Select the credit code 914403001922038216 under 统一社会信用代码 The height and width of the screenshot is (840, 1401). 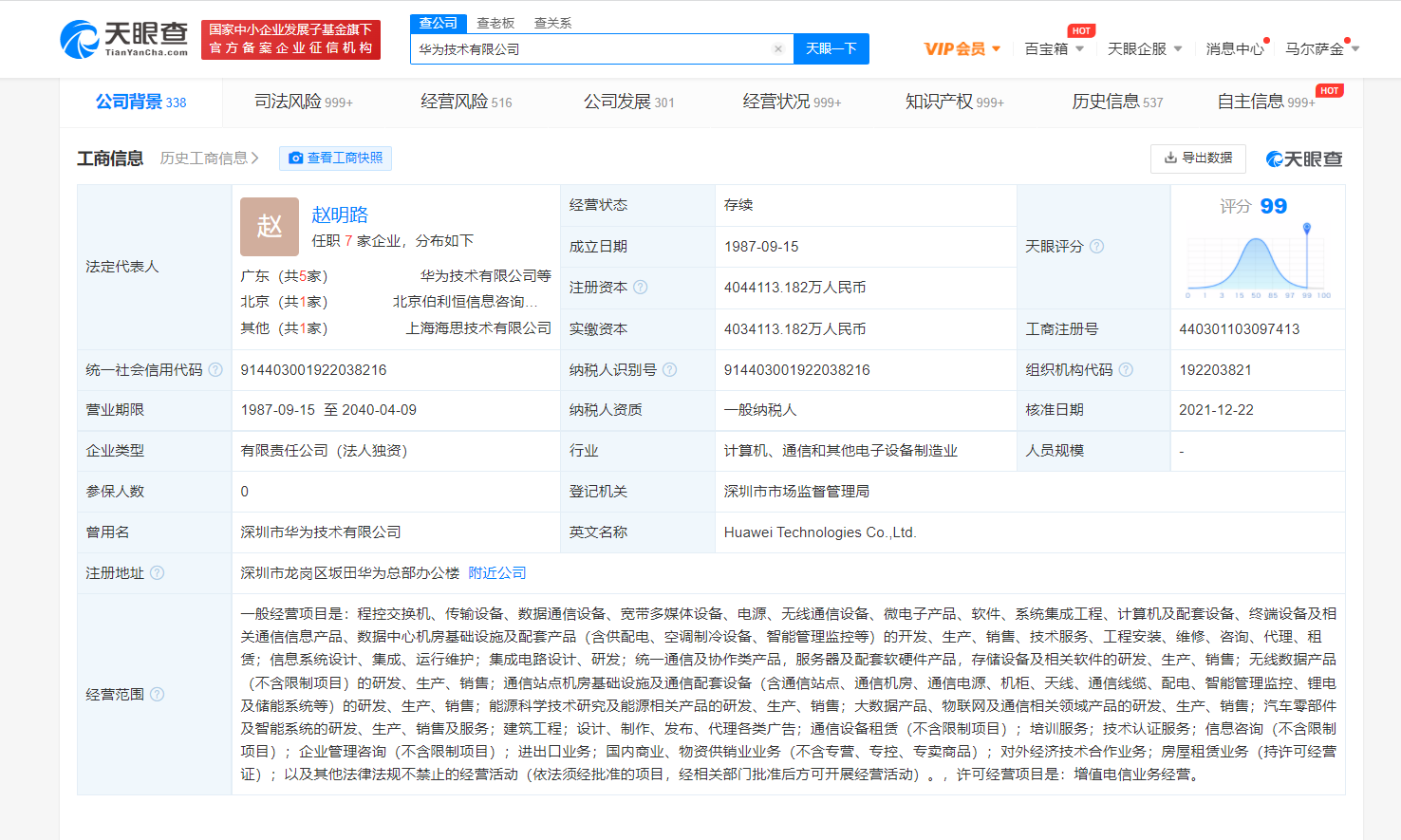(314, 369)
